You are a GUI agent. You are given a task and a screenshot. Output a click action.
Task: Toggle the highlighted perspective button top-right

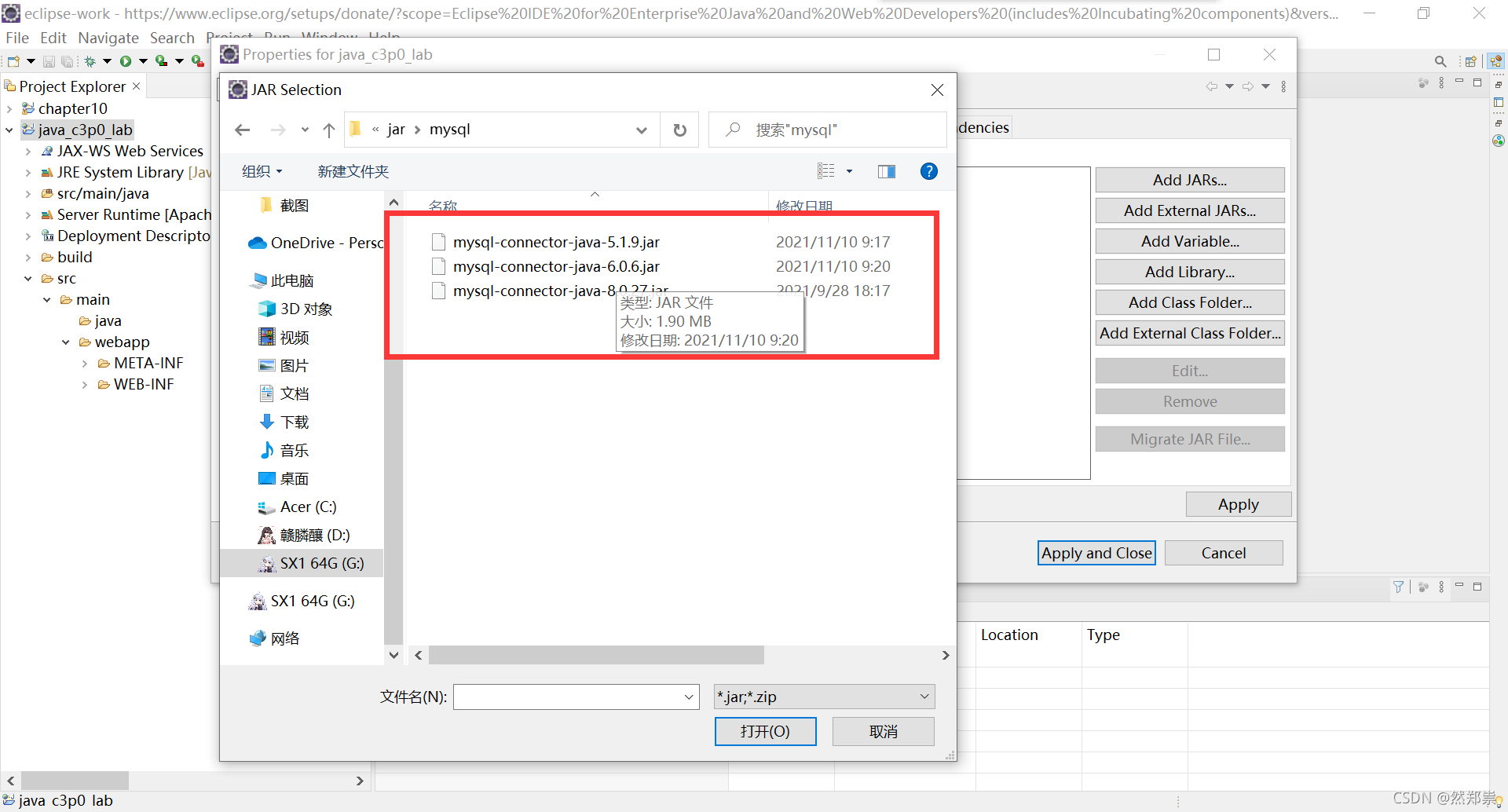click(x=1495, y=61)
